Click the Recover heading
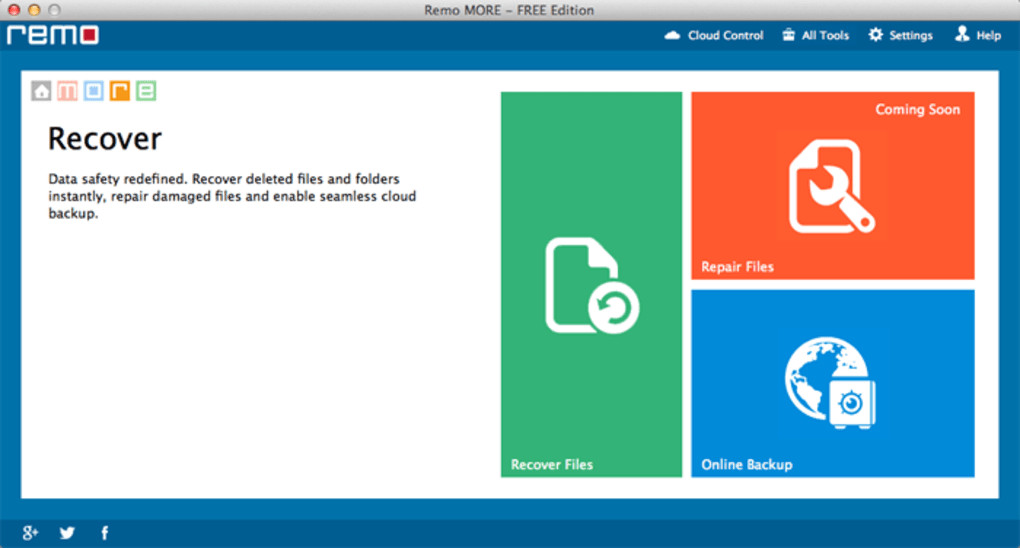The width and height of the screenshot is (1020, 548). point(105,139)
